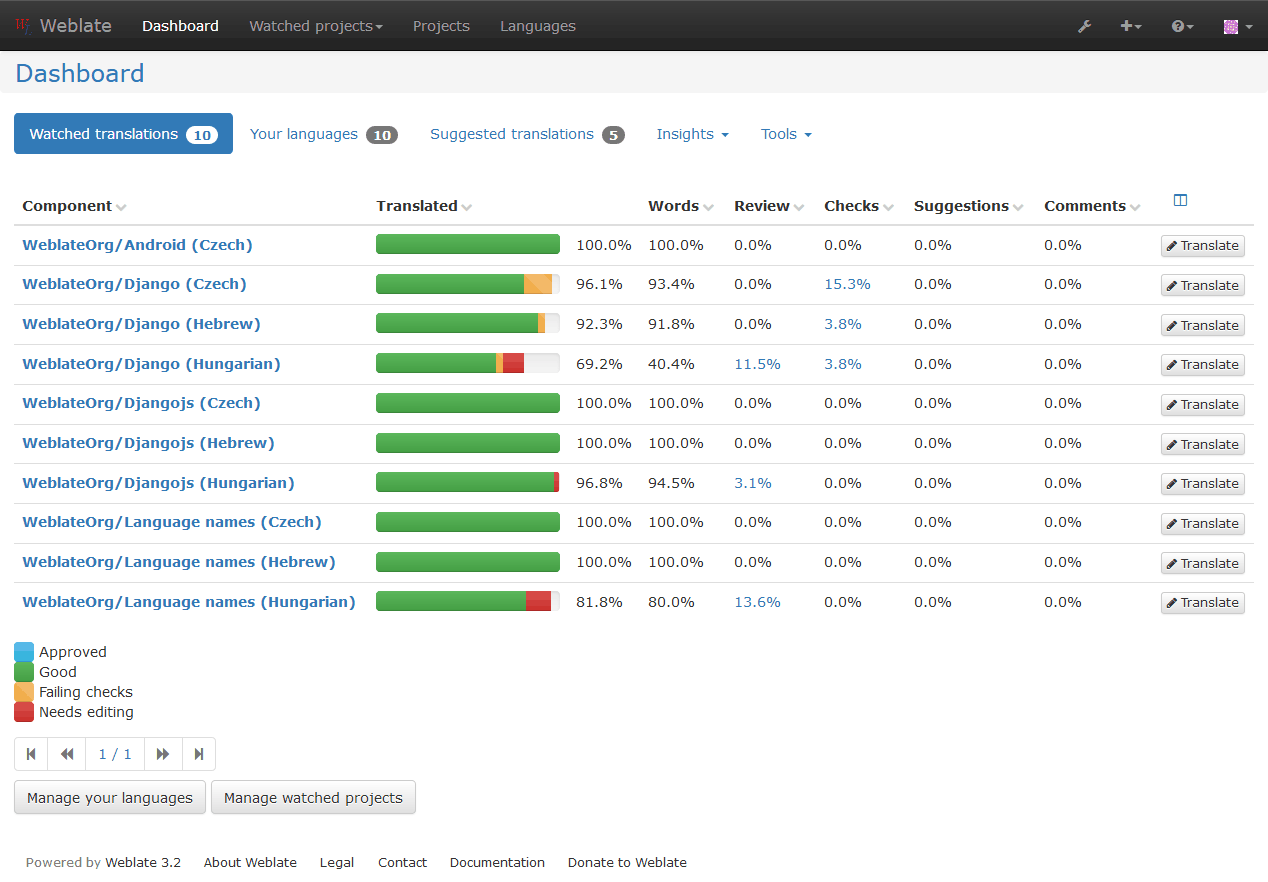Open WeblateOrg/Django (Hebrew) component link
Viewport: 1268px width, 882px height.
pyautogui.click(x=141, y=324)
